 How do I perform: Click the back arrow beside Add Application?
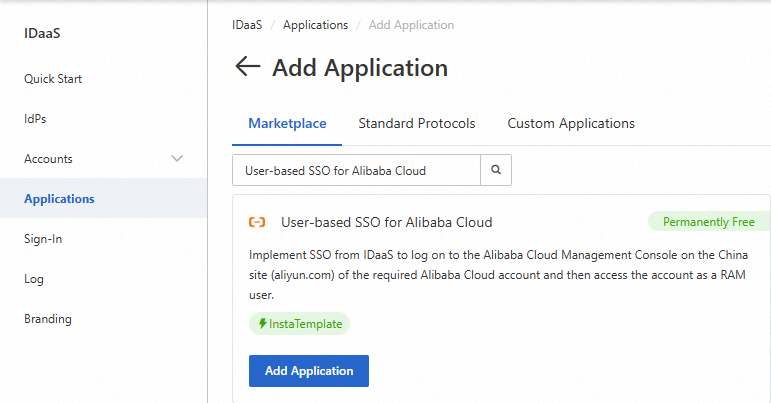[246, 67]
